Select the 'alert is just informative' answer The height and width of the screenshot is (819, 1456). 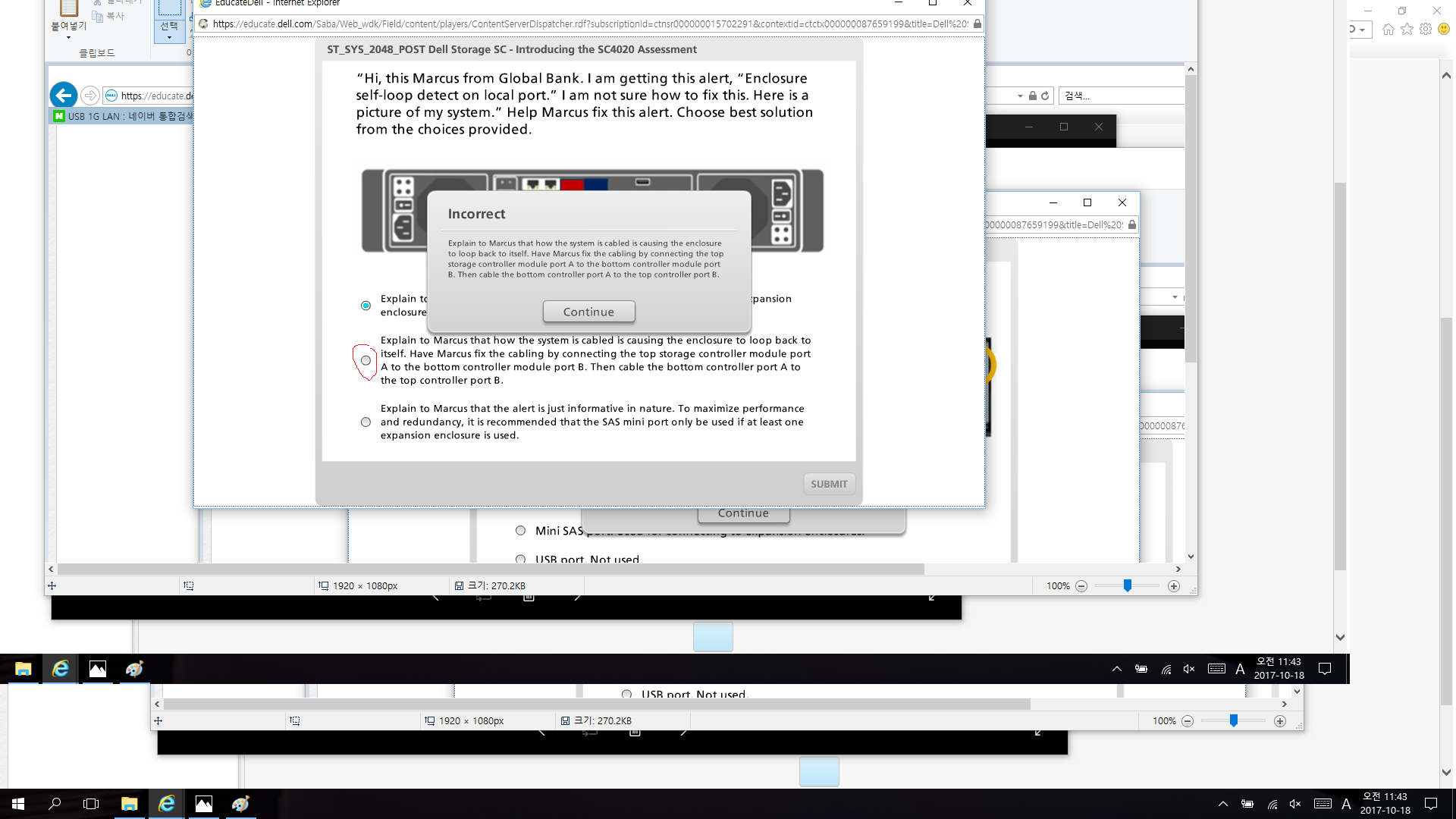[366, 422]
